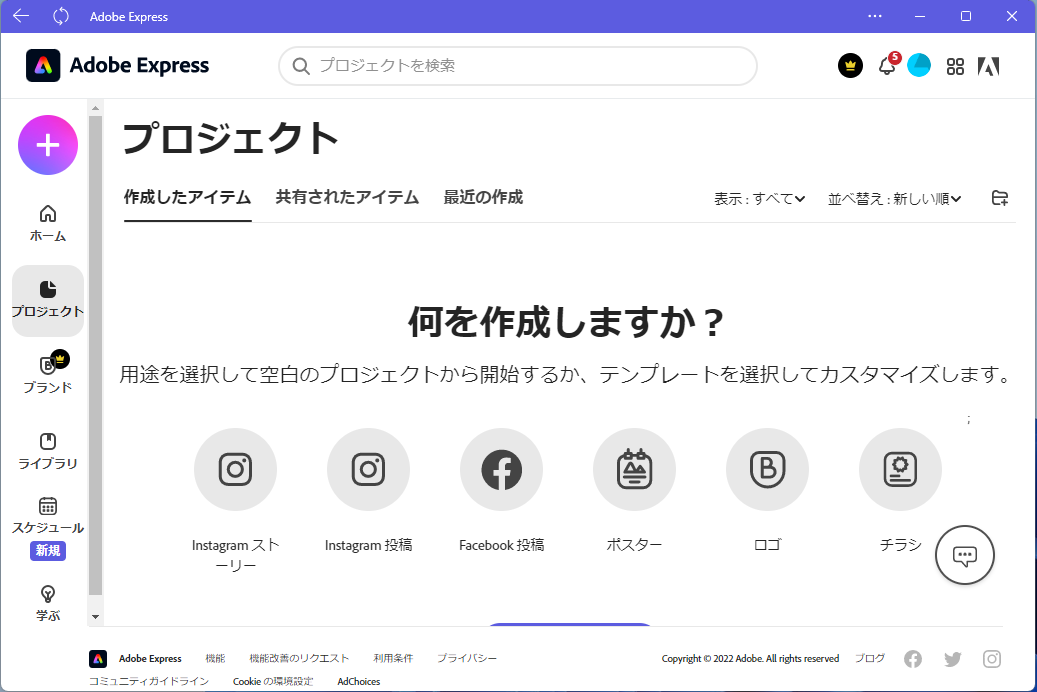Open the 機能 footer link
Viewport: 1037px width, 692px height.
coord(215,658)
